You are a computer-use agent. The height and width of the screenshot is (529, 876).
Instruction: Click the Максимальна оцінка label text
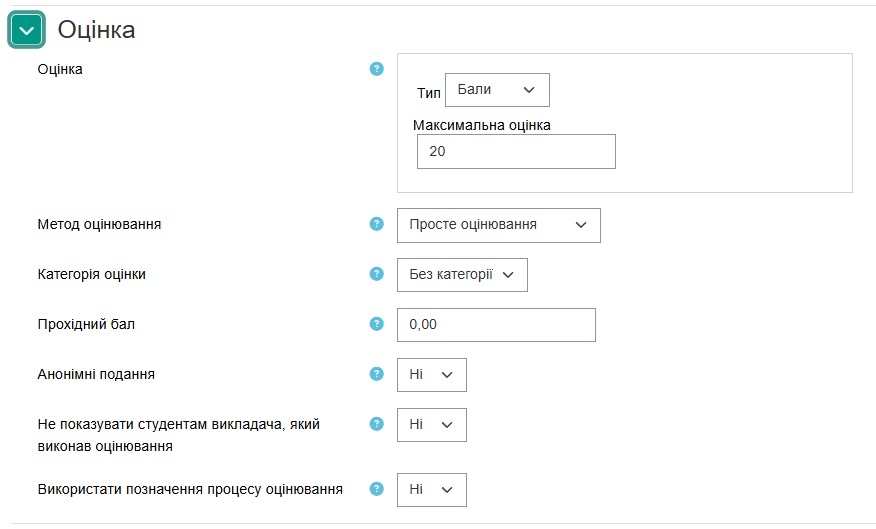click(x=482, y=126)
